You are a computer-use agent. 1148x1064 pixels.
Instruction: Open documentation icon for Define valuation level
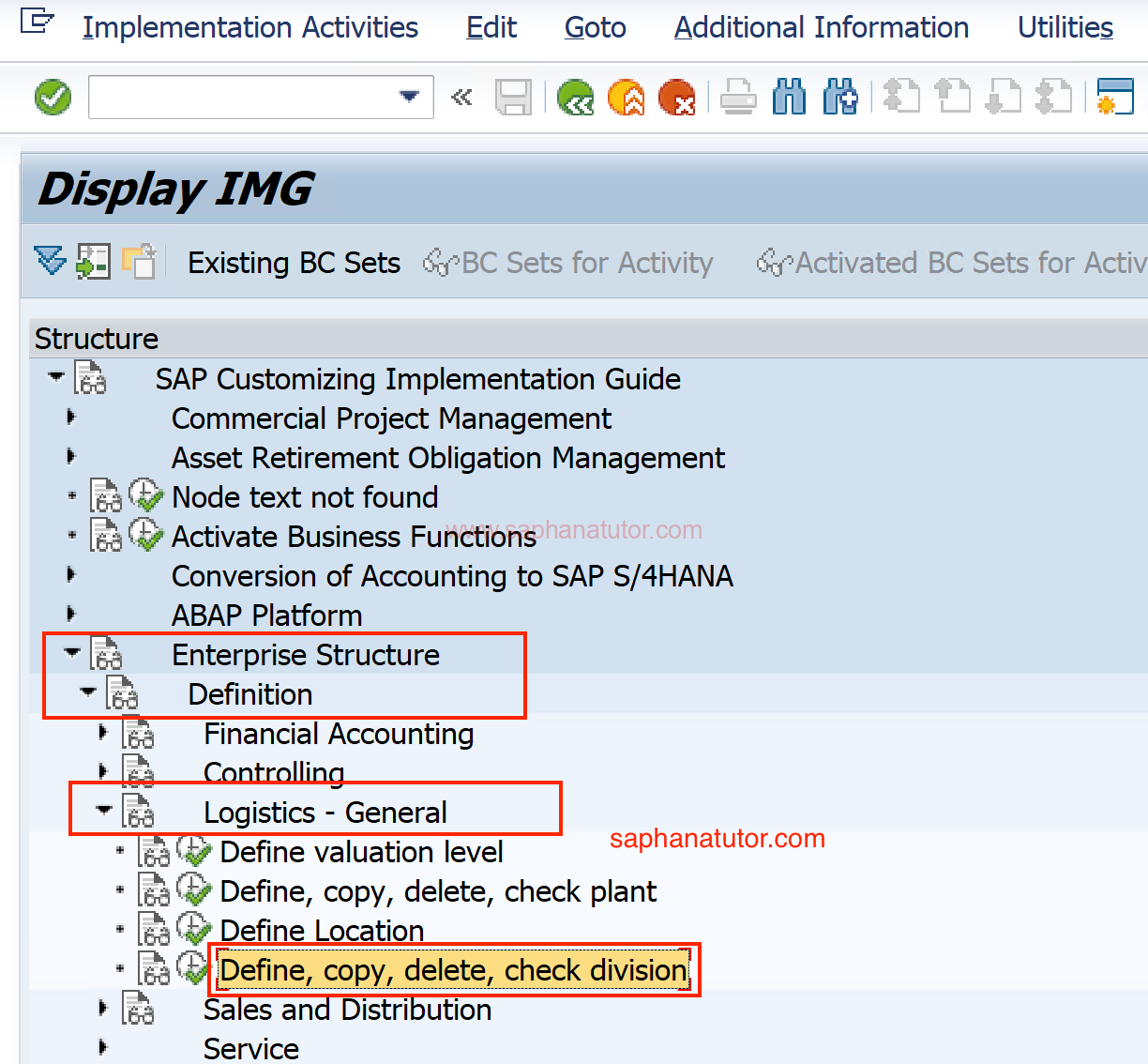tap(154, 851)
